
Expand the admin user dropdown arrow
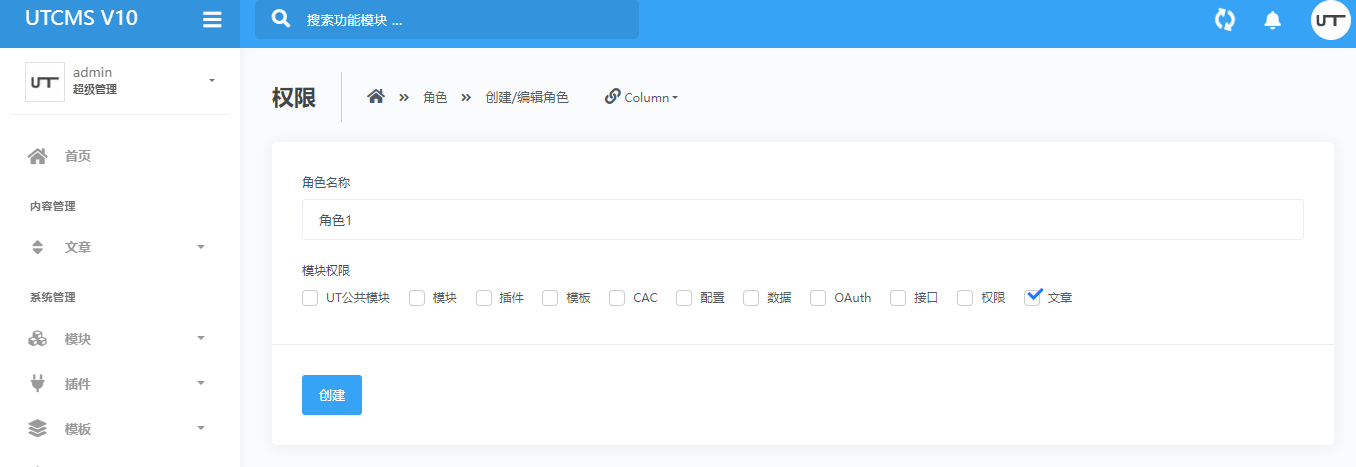pos(212,80)
